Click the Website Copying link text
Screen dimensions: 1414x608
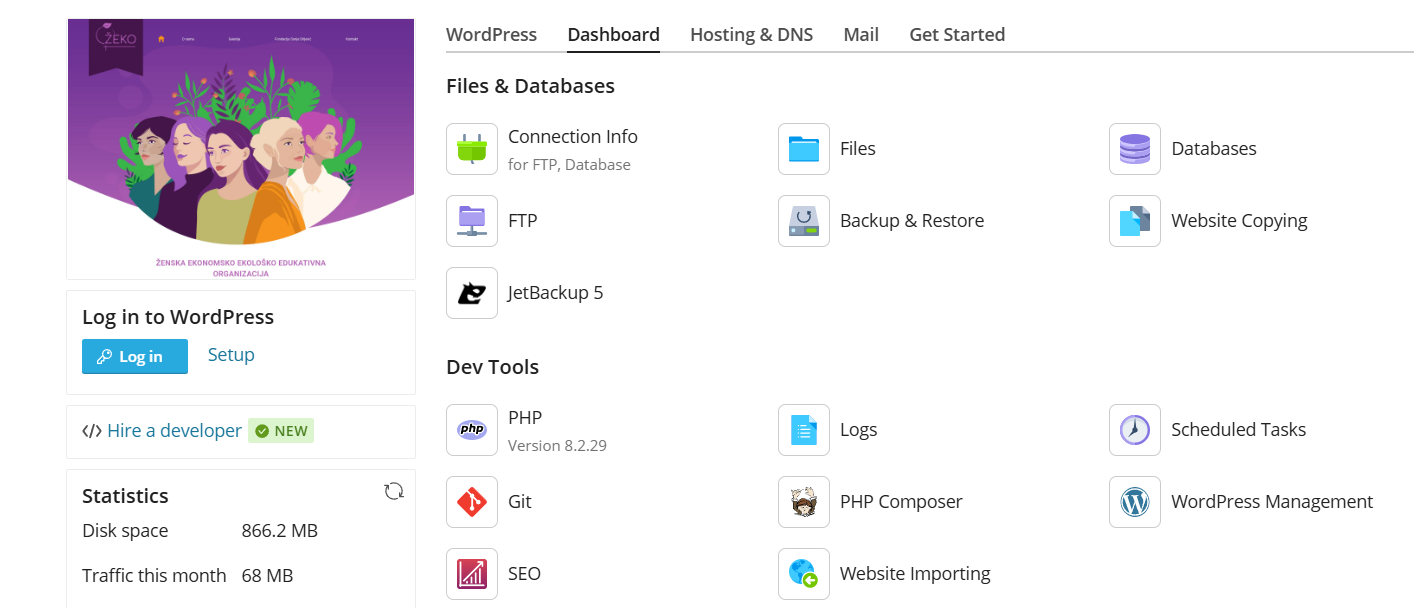(x=1239, y=221)
